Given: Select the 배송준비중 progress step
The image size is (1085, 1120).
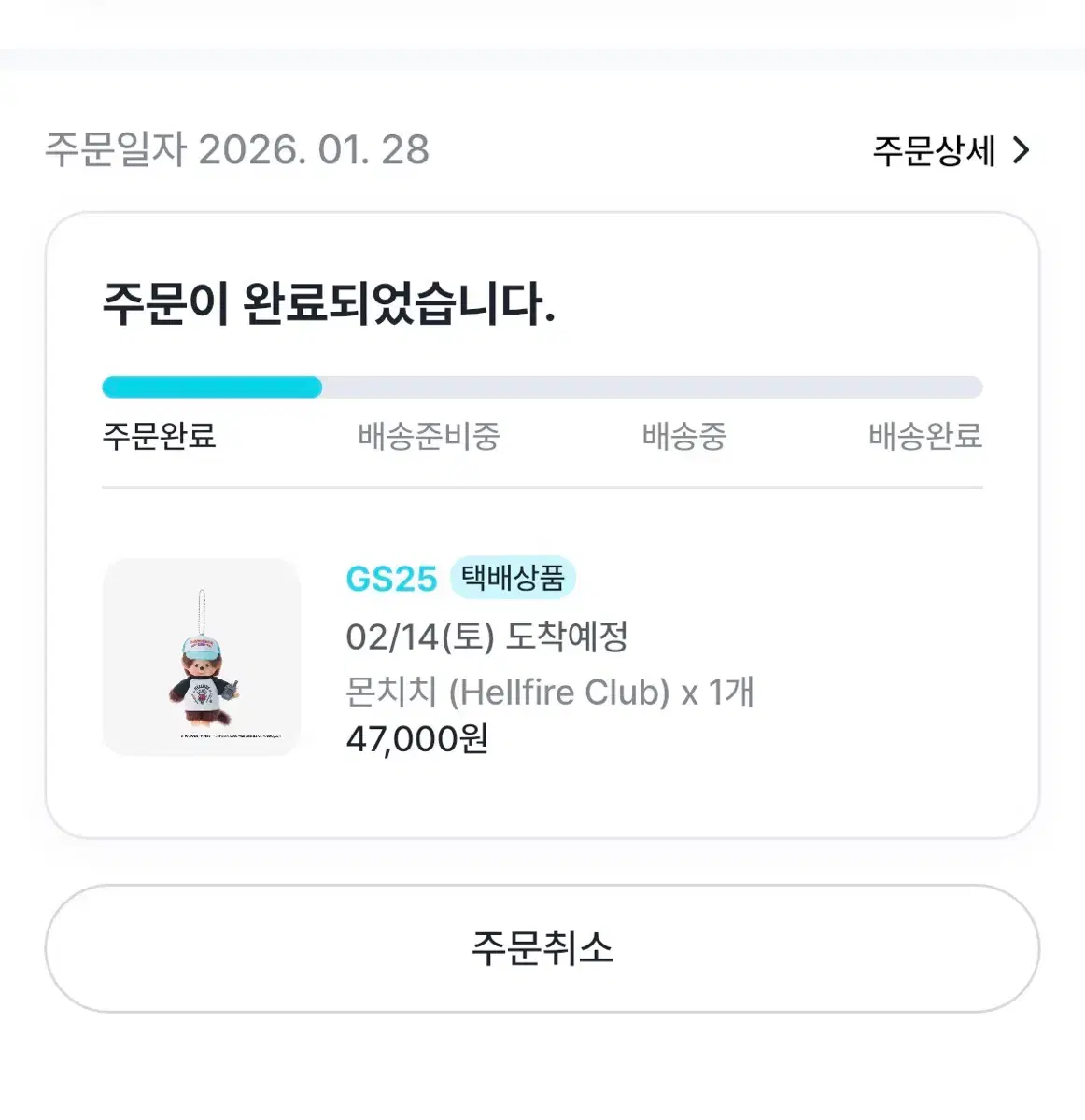Looking at the screenshot, I should point(429,436).
